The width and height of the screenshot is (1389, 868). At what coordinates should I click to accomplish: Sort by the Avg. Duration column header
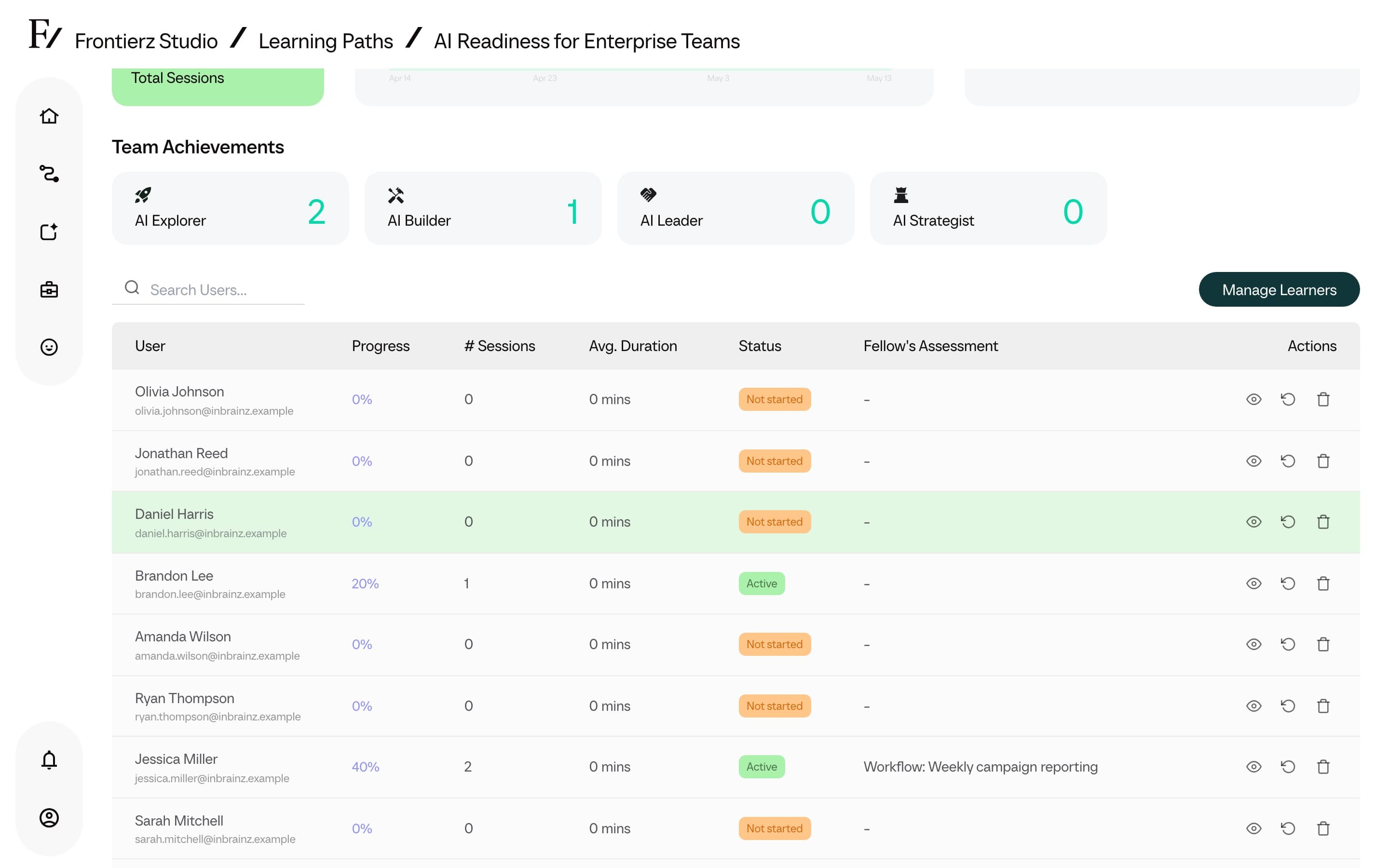(x=632, y=346)
